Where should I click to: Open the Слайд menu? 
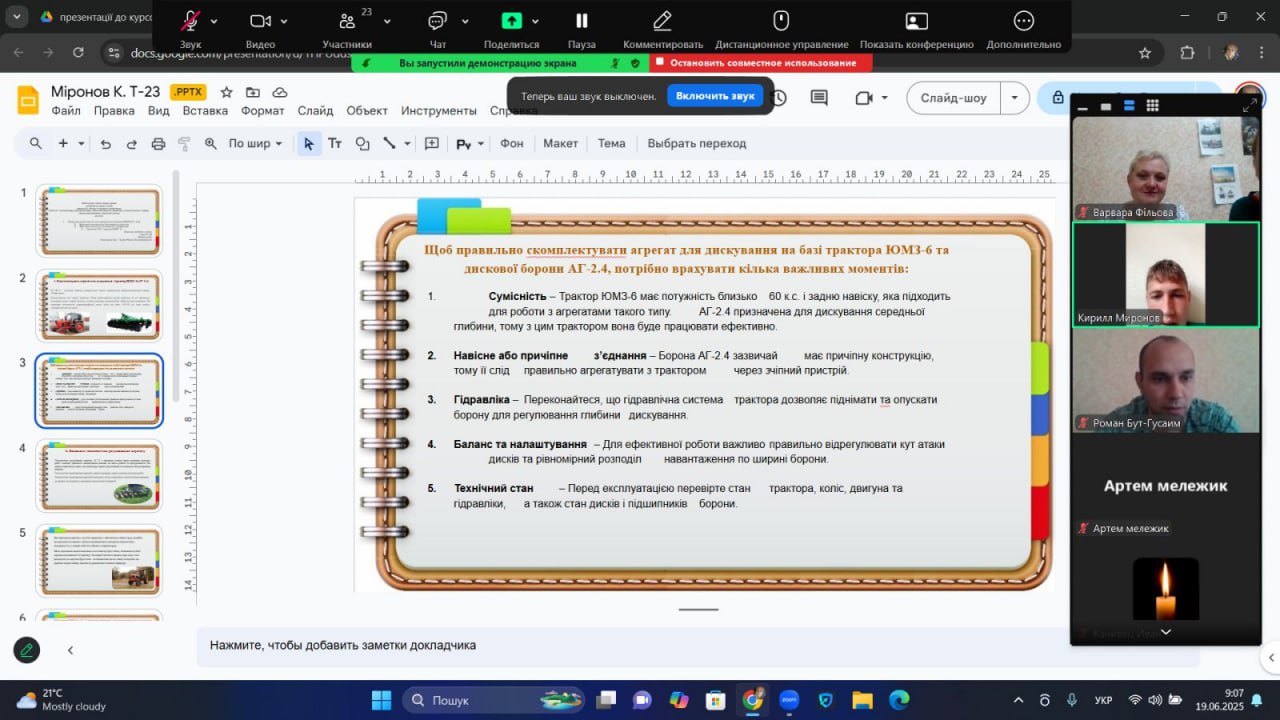click(315, 111)
